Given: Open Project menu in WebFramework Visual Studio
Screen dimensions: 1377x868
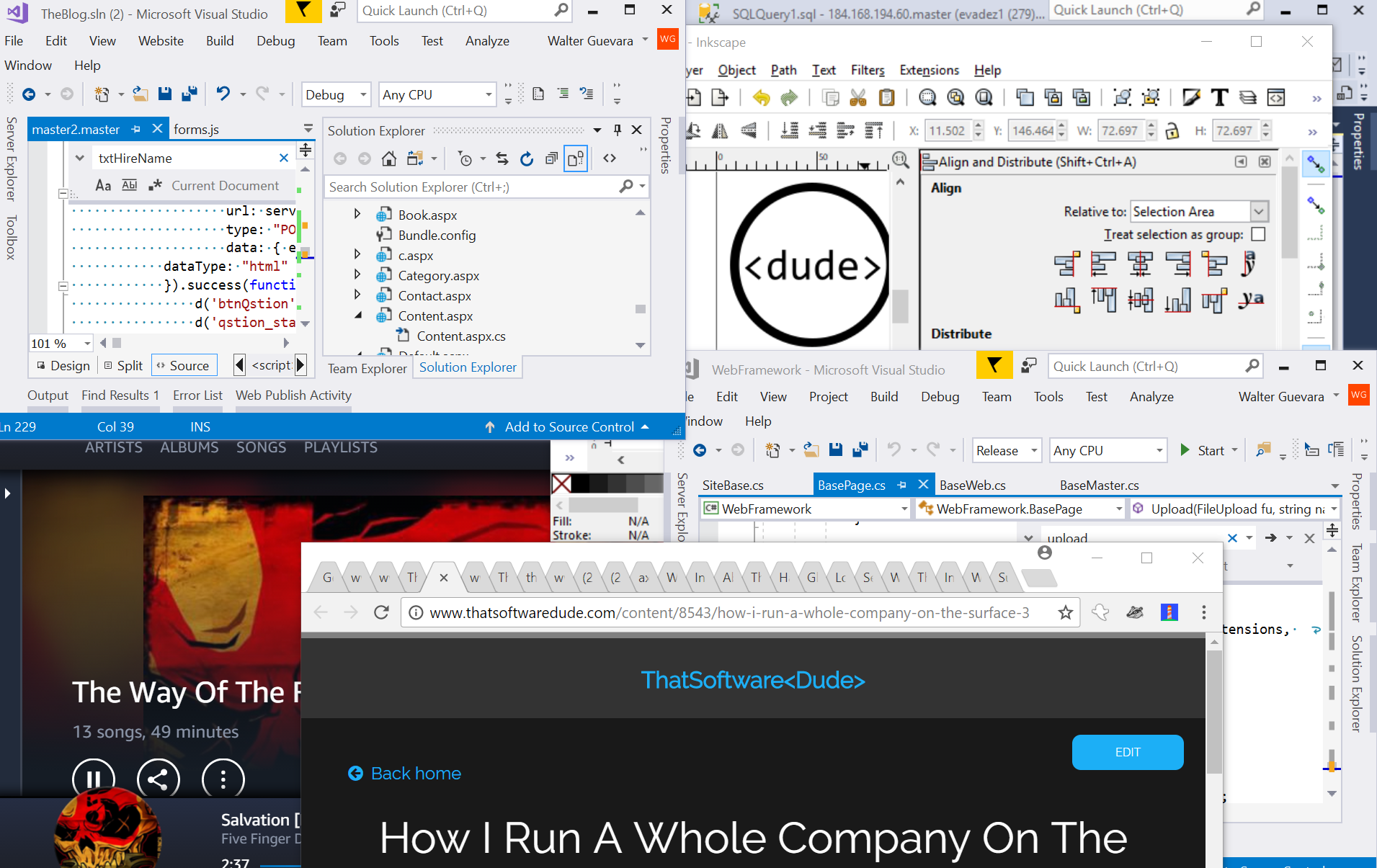Looking at the screenshot, I should 829,397.
